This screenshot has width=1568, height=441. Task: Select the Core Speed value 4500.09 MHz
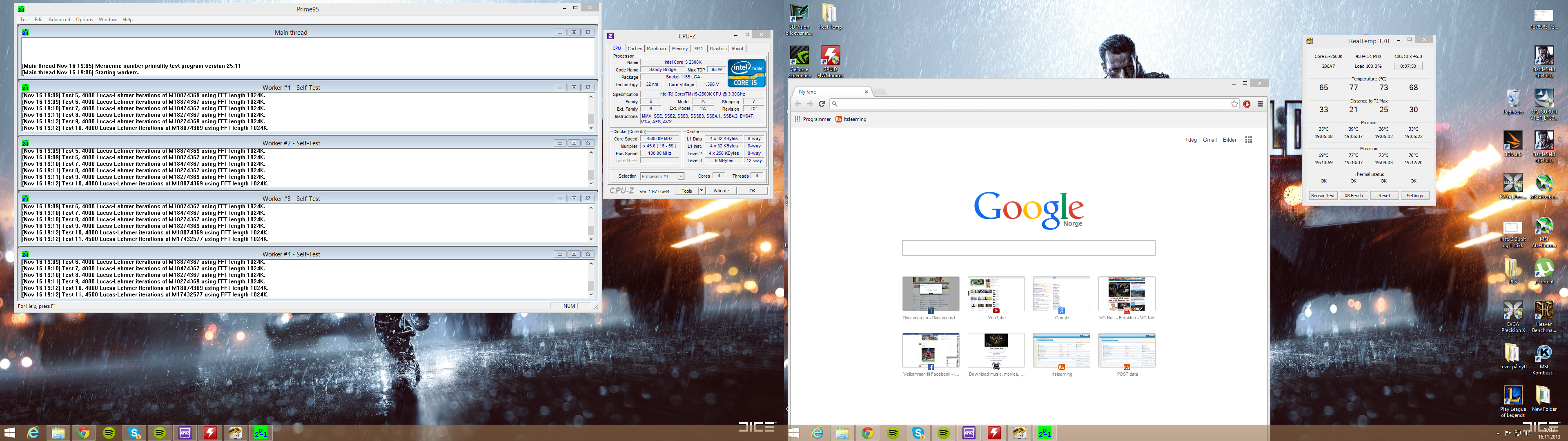[x=659, y=139]
